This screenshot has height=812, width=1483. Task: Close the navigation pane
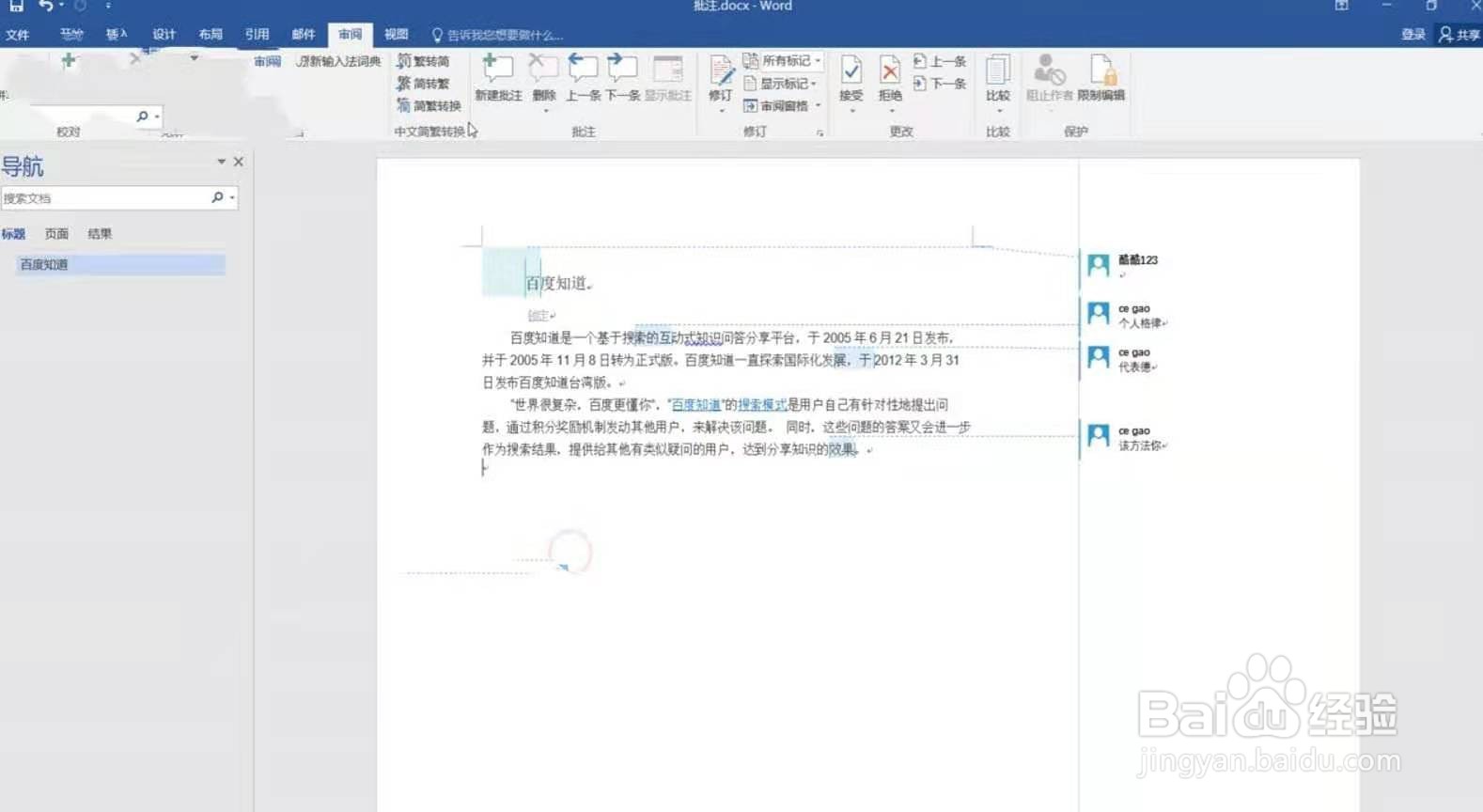pos(239,162)
